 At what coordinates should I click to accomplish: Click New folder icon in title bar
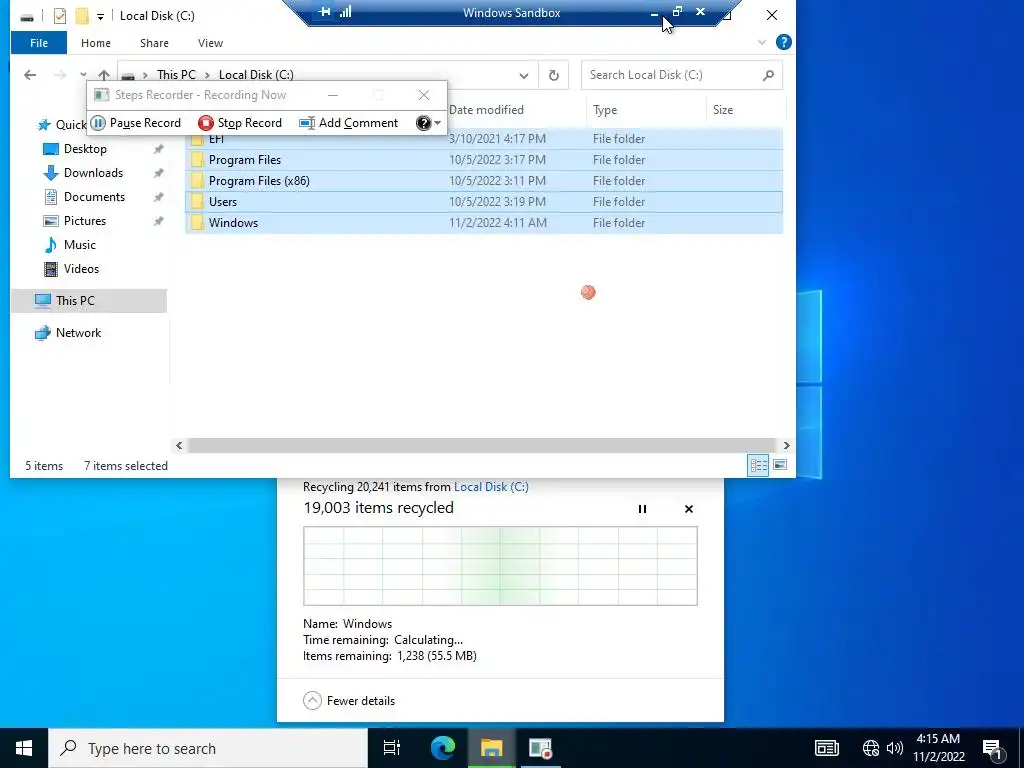82,16
